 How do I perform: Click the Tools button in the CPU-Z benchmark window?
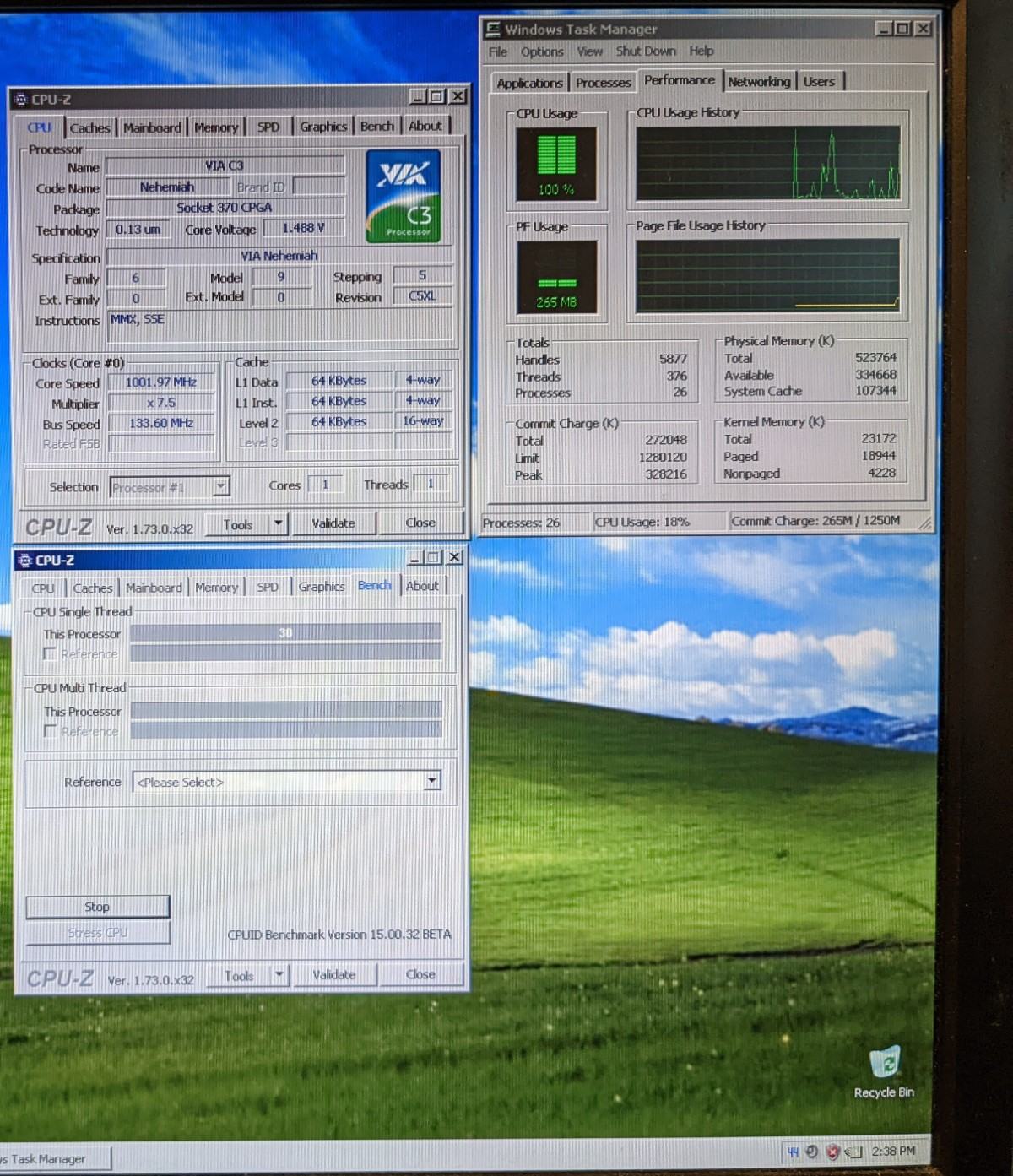[239, 976]
